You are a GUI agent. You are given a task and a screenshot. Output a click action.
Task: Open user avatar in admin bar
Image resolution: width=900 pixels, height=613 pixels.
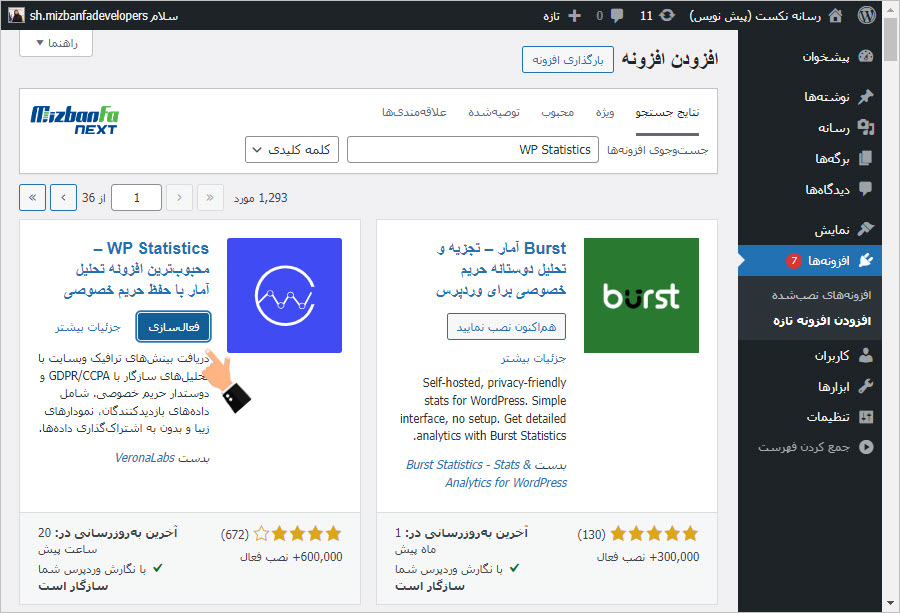pyautogui.click(x=17, y=15)
